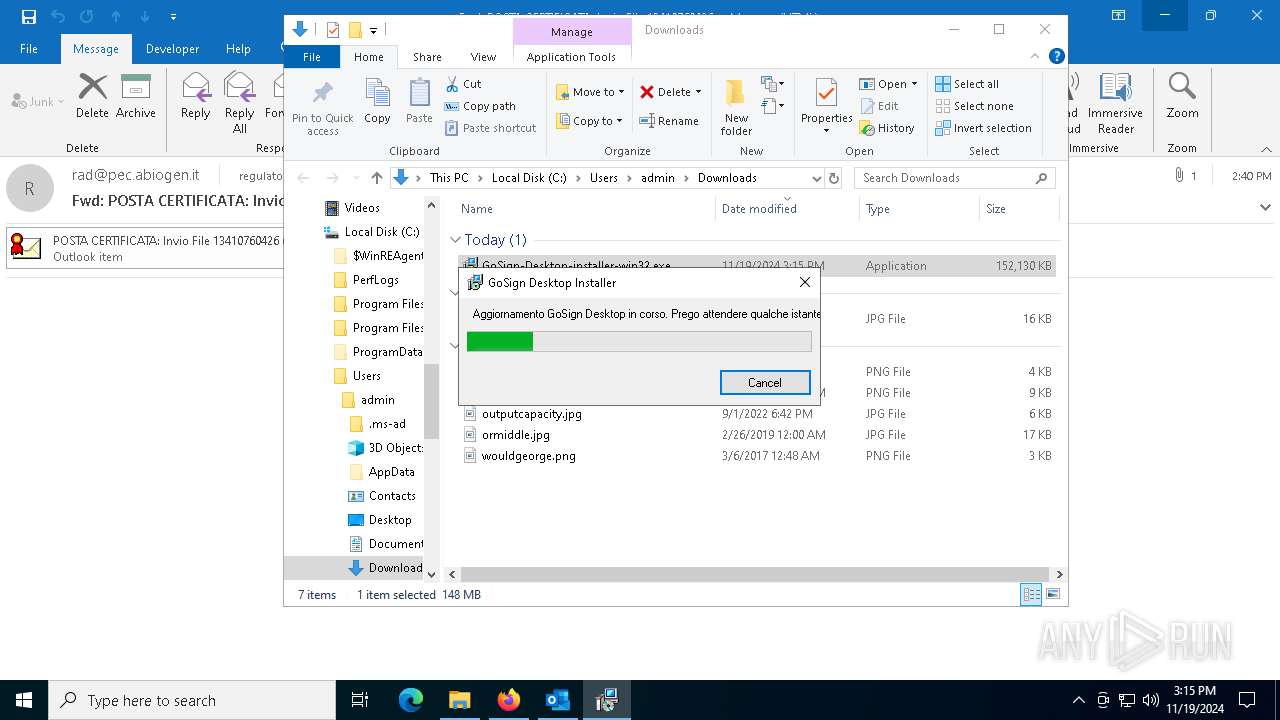This screenshot has height=720, width=1280.
Task: Click the Up arrow in Explorer navigation
Action: (377, 178)
